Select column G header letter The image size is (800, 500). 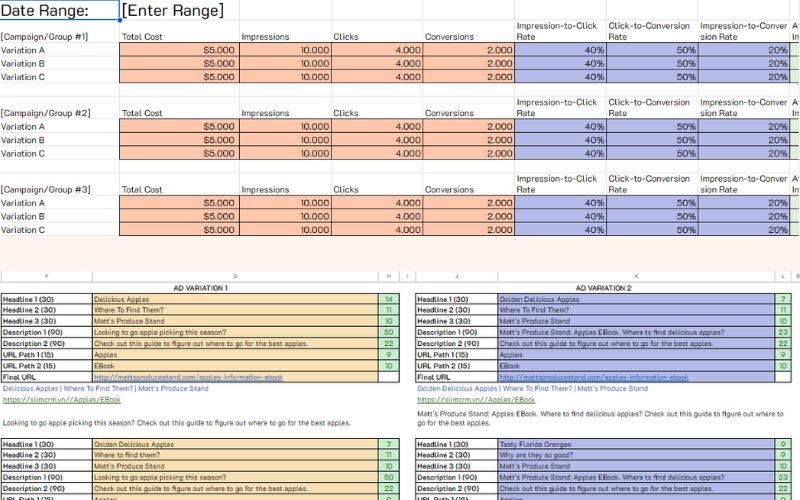click(x=234, y=275)
